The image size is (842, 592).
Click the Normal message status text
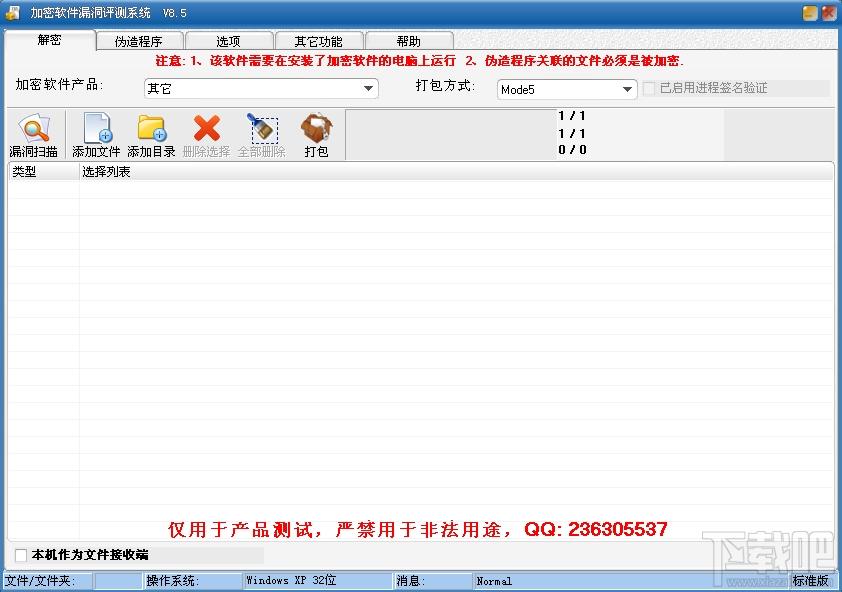pos(494,581)
